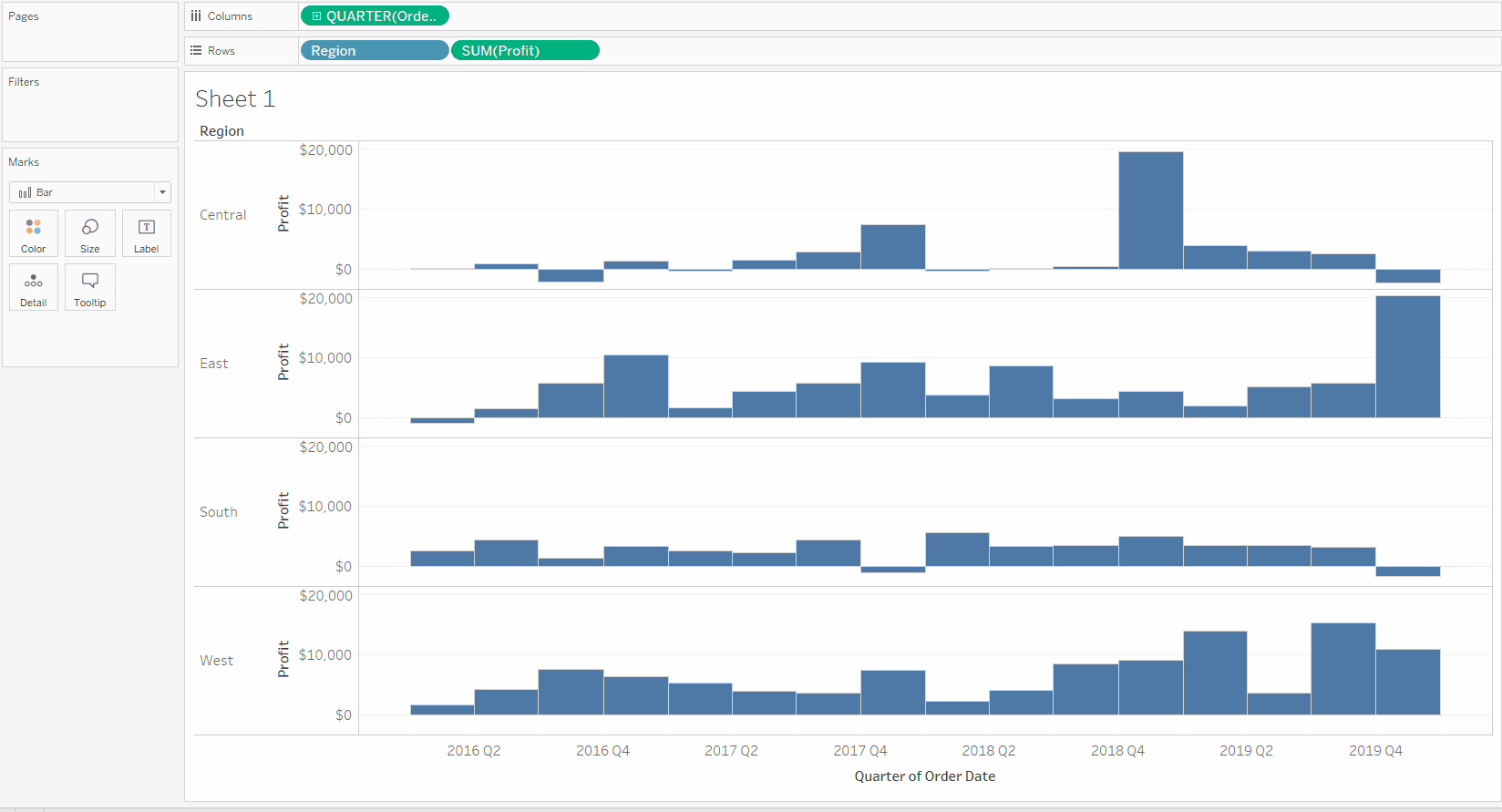Click the 2018 Q4 axis label
Screen dimensions: 1502x812
click(x=1118, y=751)
